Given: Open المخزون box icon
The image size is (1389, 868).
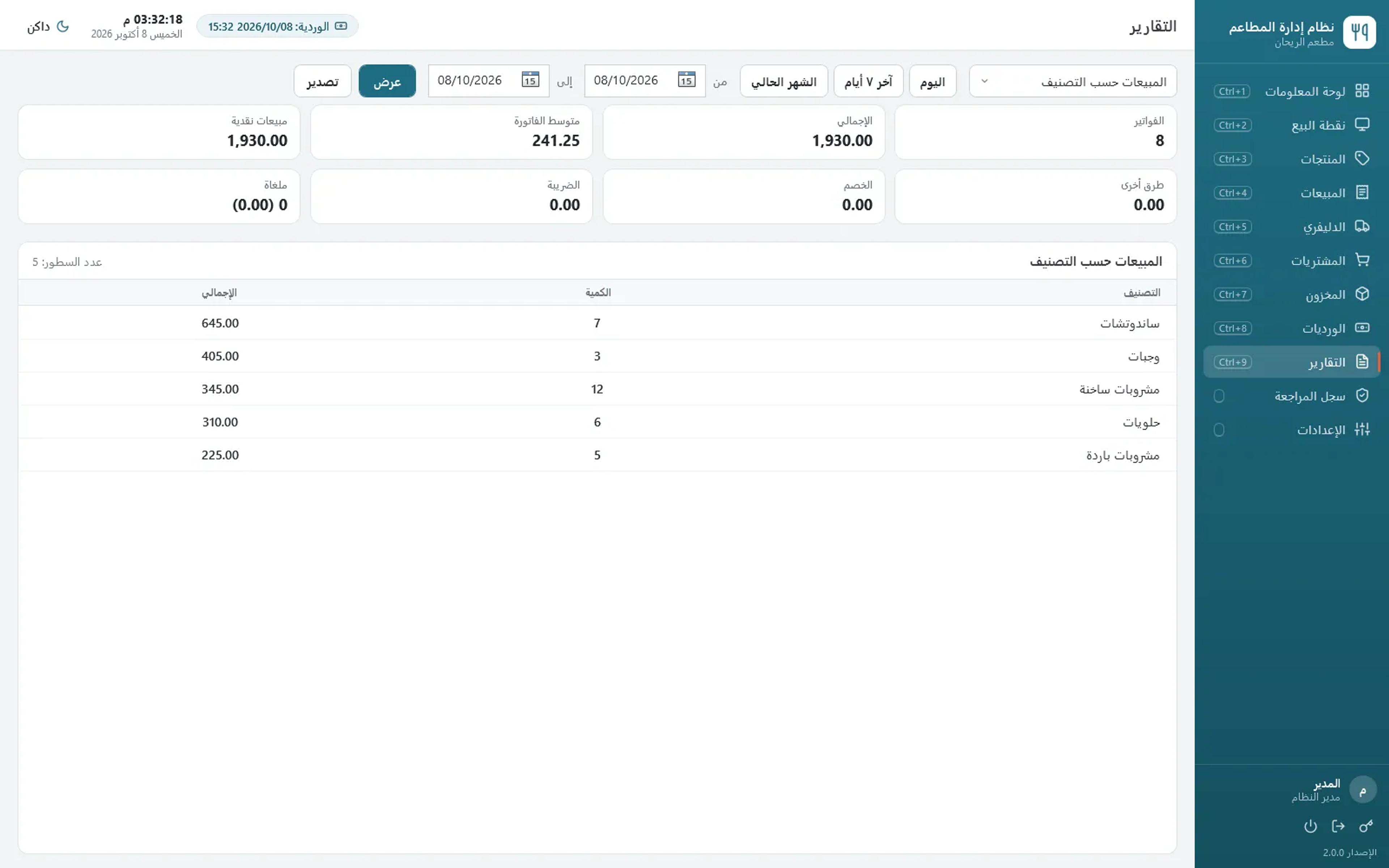Looking at the screenshot, I should (1362, 294).
